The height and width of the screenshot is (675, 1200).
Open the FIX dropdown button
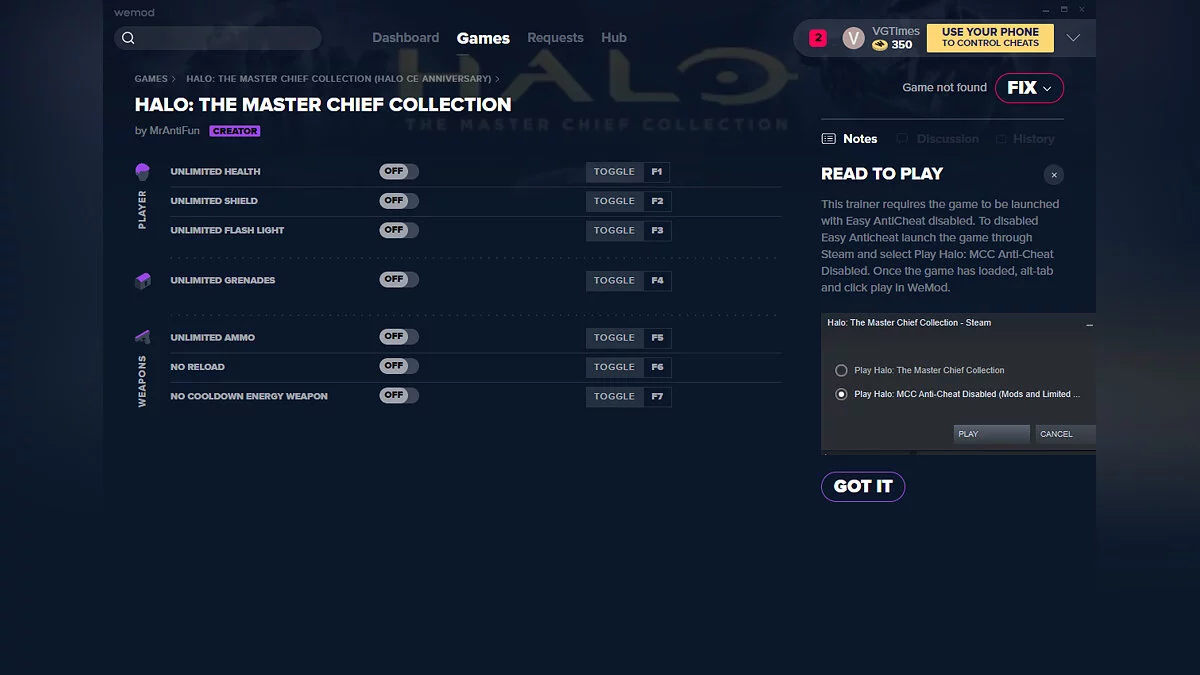coord(1029,88)
